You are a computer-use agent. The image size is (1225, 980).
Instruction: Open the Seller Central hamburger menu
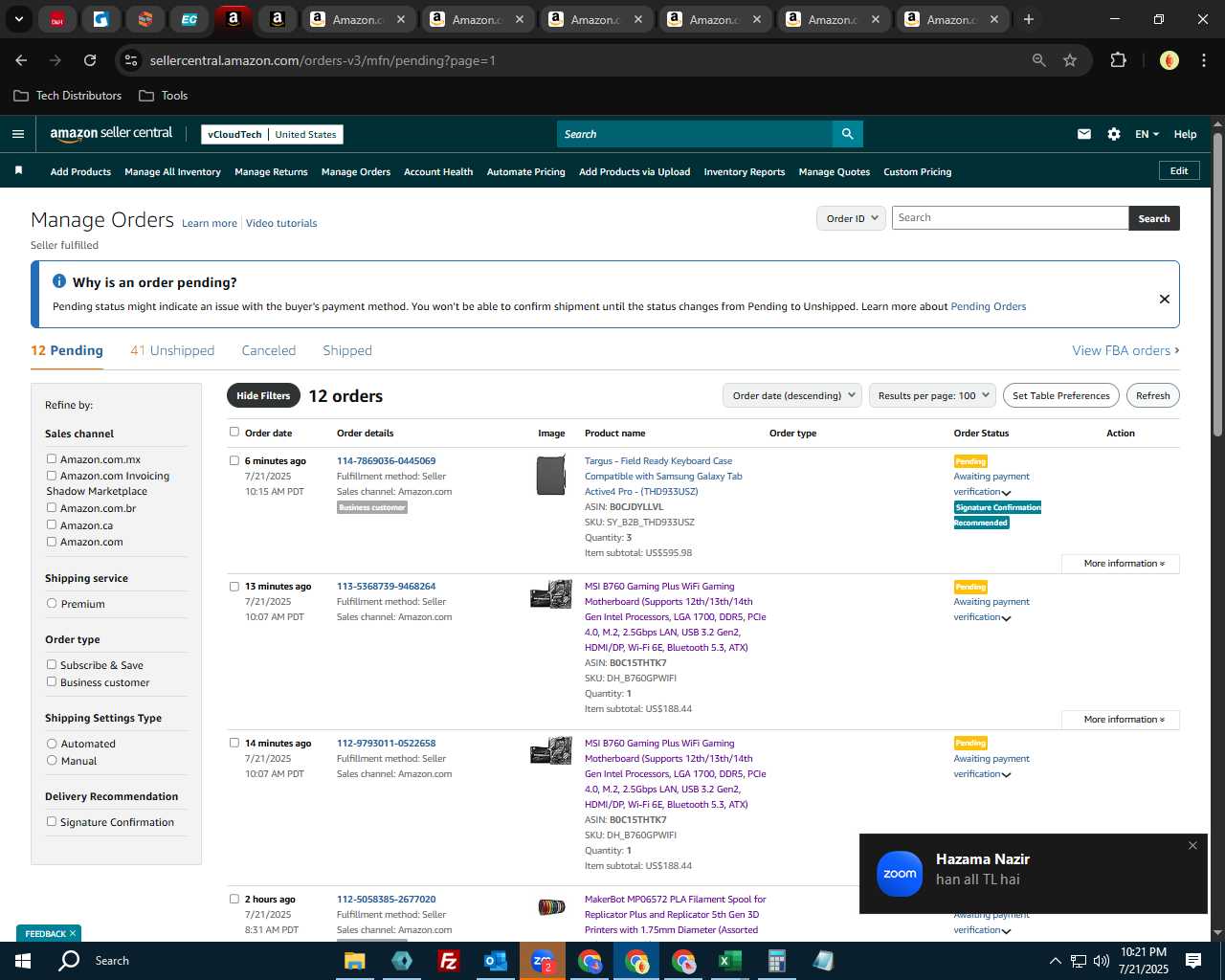point(18,134)
